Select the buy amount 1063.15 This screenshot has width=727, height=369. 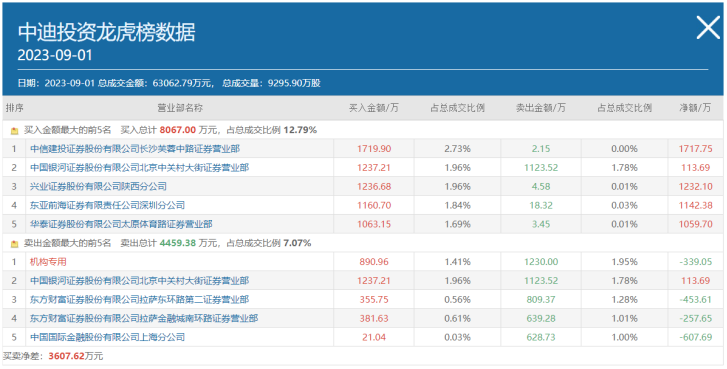pyautogui.click(x=374, y=224)
